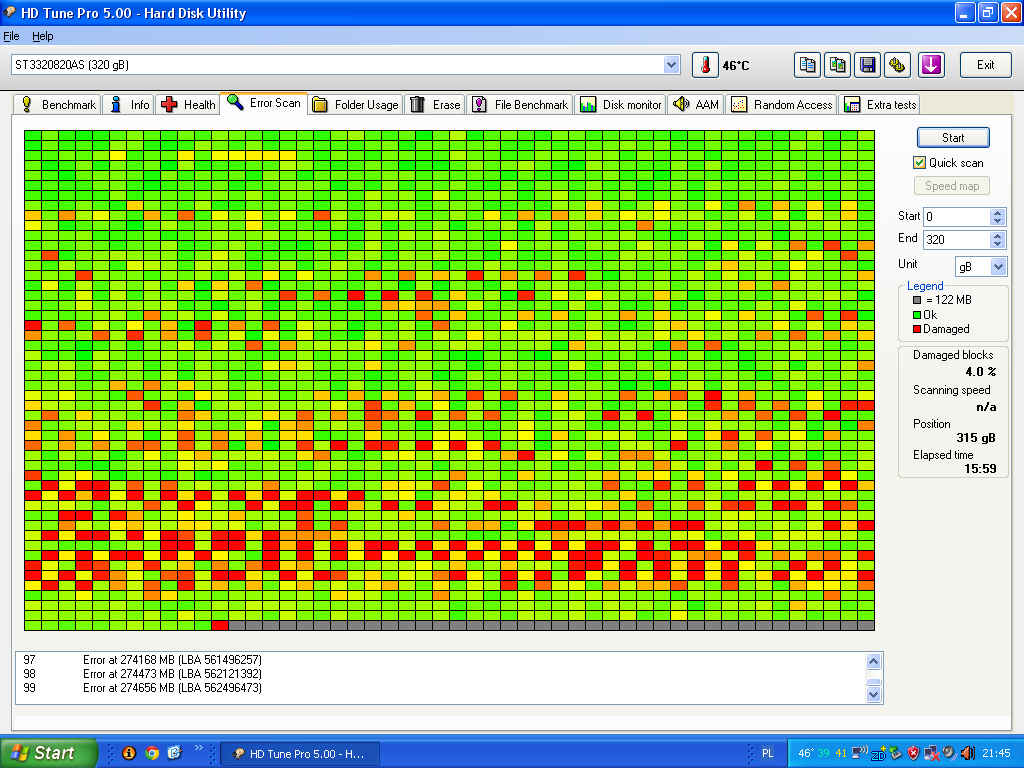Increase the End value with the up arrow
Image resolution: width=1024 pixels, height=768 pixels.
tap(997, 235)
